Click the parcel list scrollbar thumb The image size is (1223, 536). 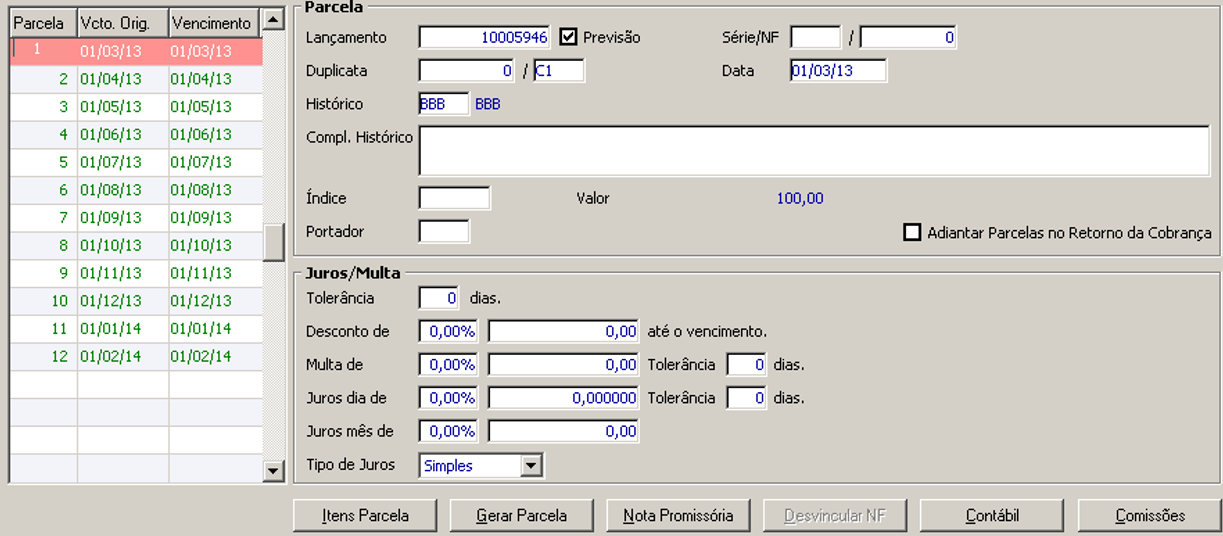point(273,242)
